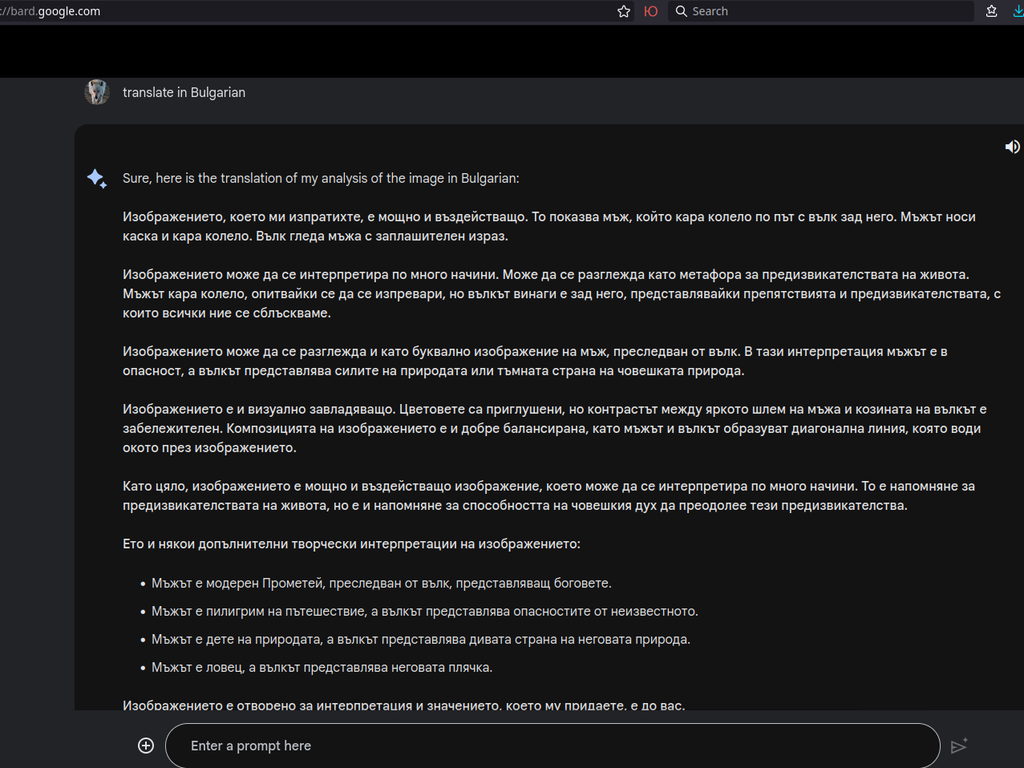Open the browser downloads icon
This screenshot has width=1024, height=768.
[1018, 11]
